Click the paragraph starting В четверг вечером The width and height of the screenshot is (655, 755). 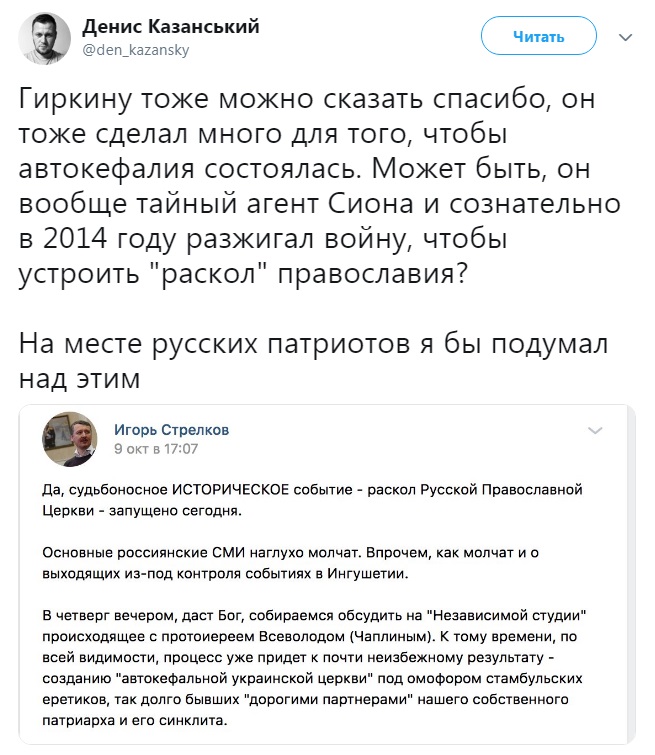click(314, 668)
